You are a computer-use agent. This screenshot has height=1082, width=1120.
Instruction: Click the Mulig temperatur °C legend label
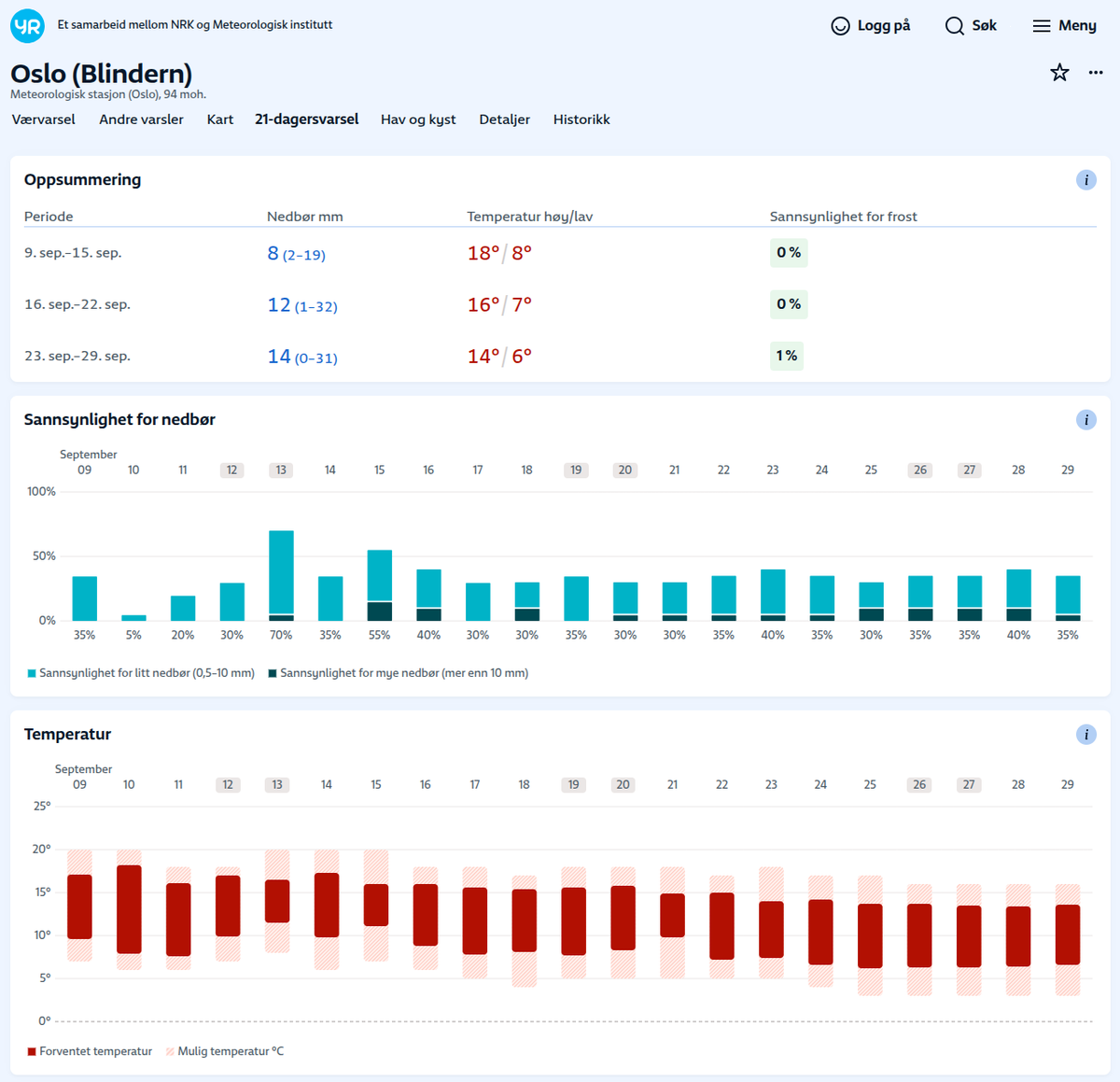(231, 1051)
